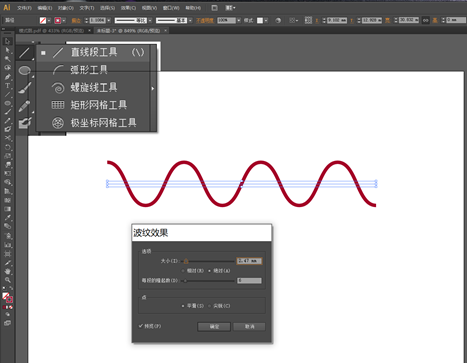This screenshot has width=467, height=363.
Task: Click the ridges-per-segment value field
Action: pyautogui.click(x=249, y=281)
